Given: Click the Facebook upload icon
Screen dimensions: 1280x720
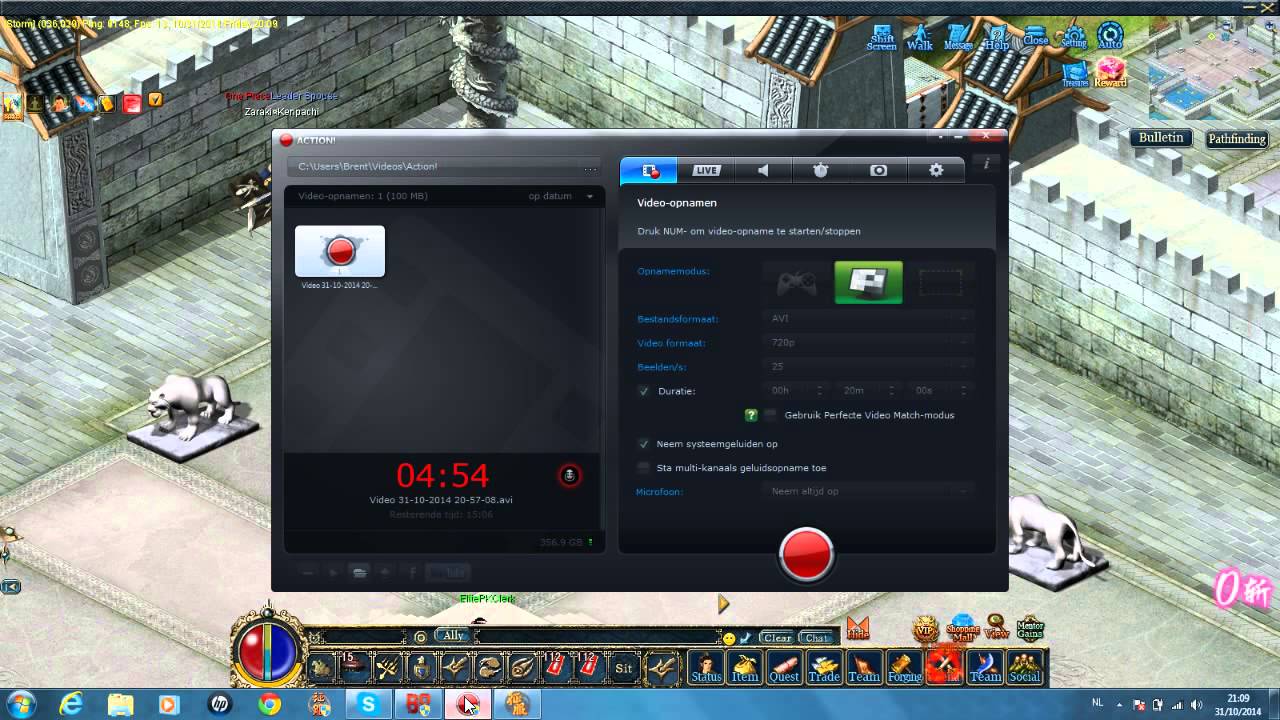Looking at the screenshot, I should 411,573.
